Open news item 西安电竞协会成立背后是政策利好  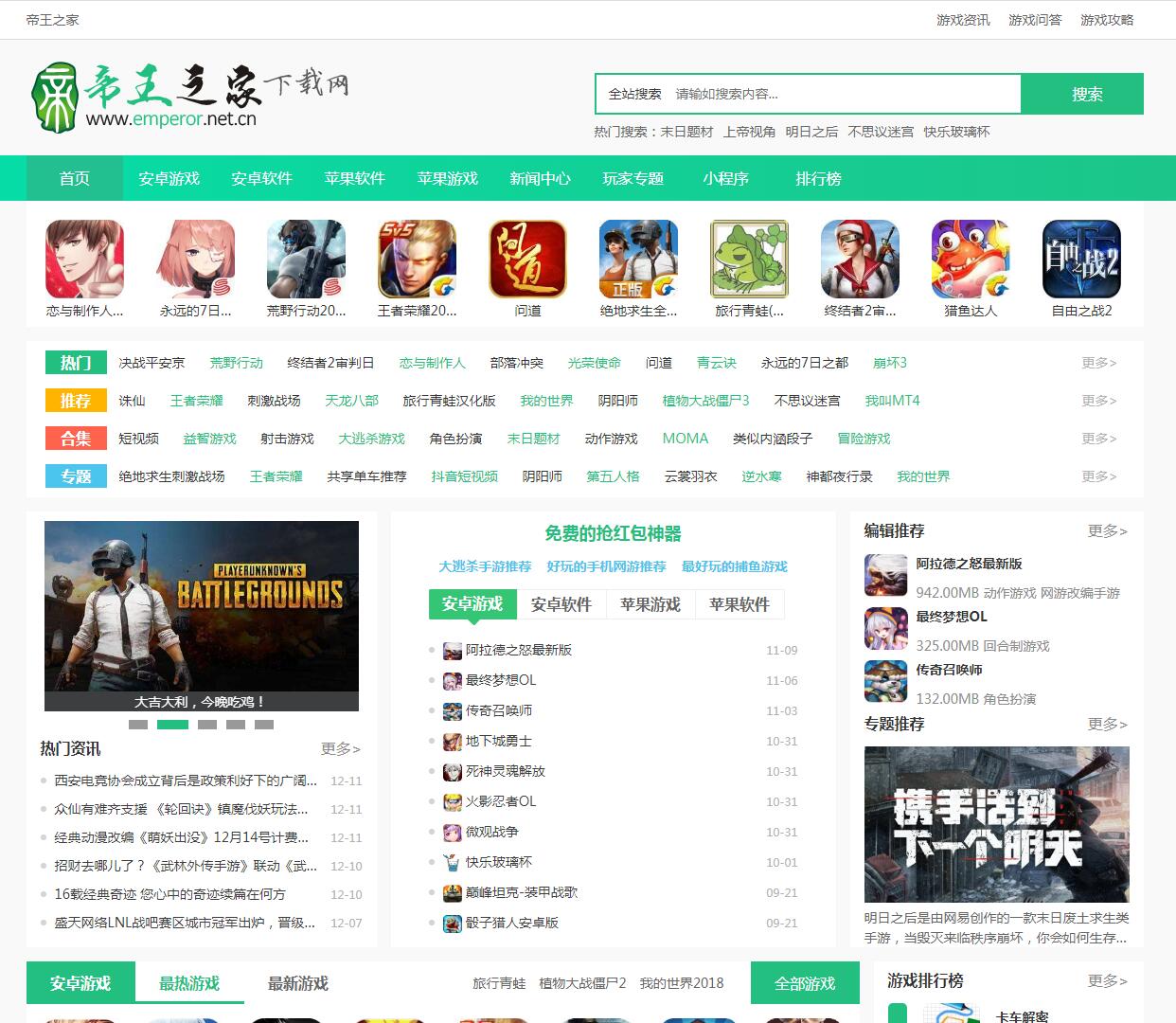point(186,781)
